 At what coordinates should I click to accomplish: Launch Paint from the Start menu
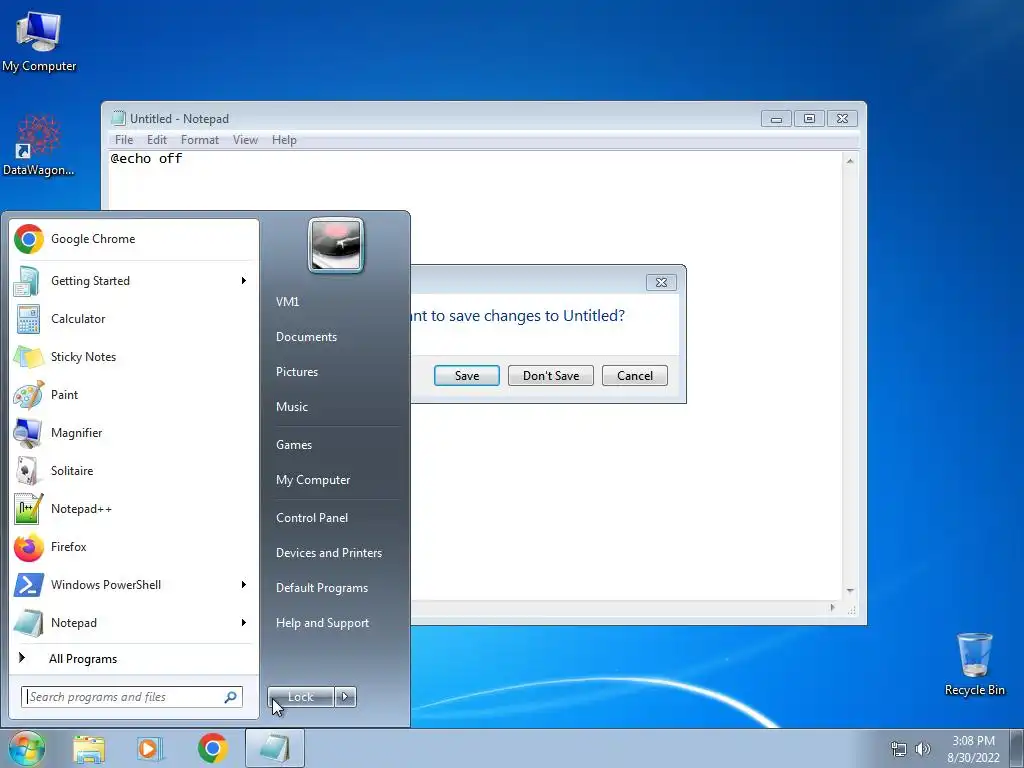click(x=134, y=394)
